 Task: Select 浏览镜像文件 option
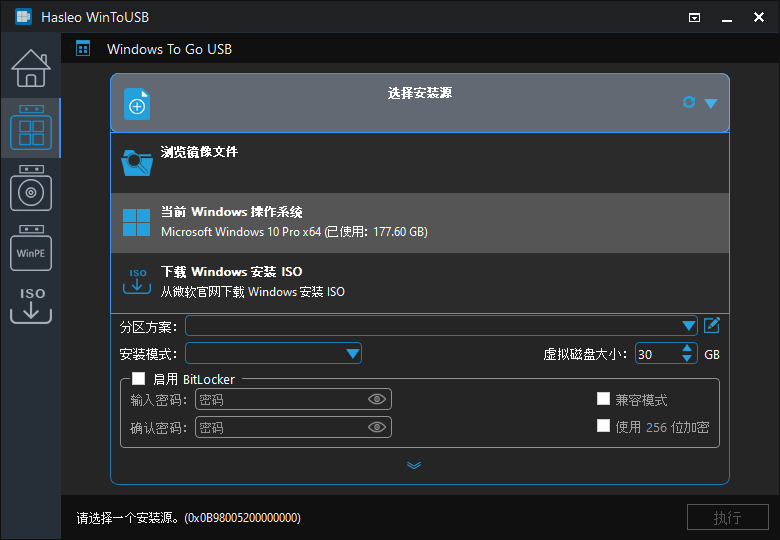click(x=420, y=163)
